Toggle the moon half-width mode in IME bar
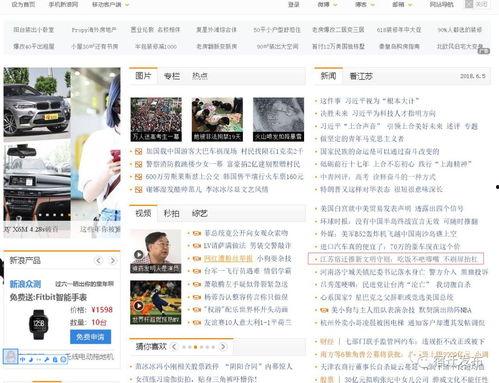 click(31, 359)
